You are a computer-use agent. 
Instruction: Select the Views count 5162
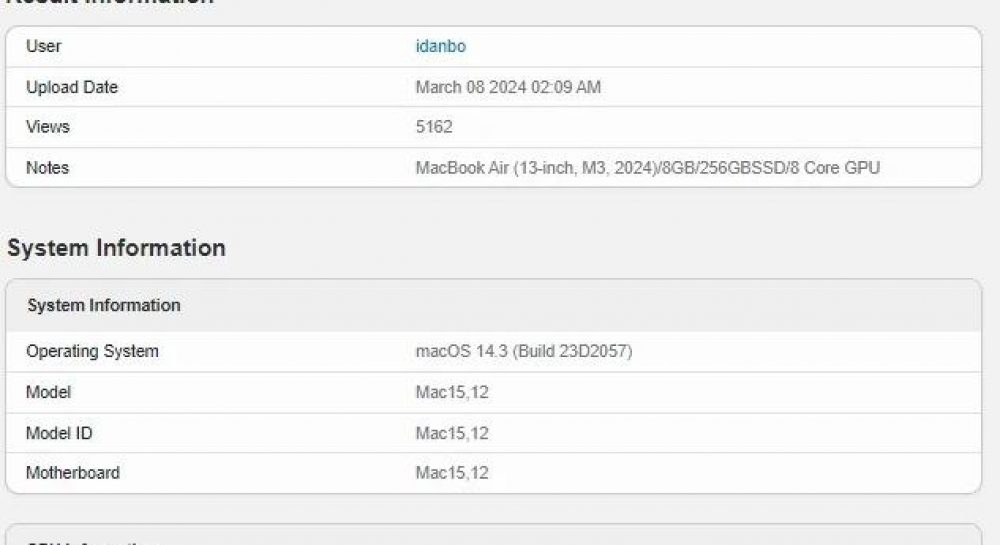(x=434, y=127)
